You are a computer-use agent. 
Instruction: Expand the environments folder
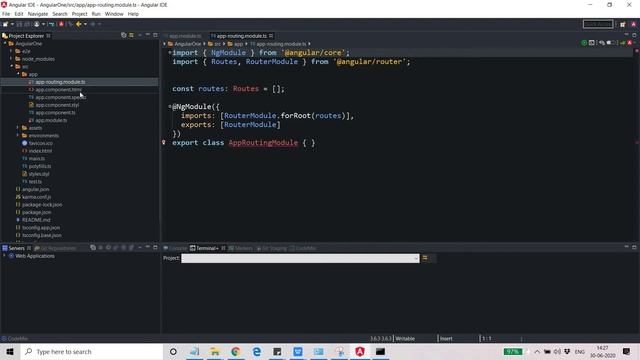(18, 136)
